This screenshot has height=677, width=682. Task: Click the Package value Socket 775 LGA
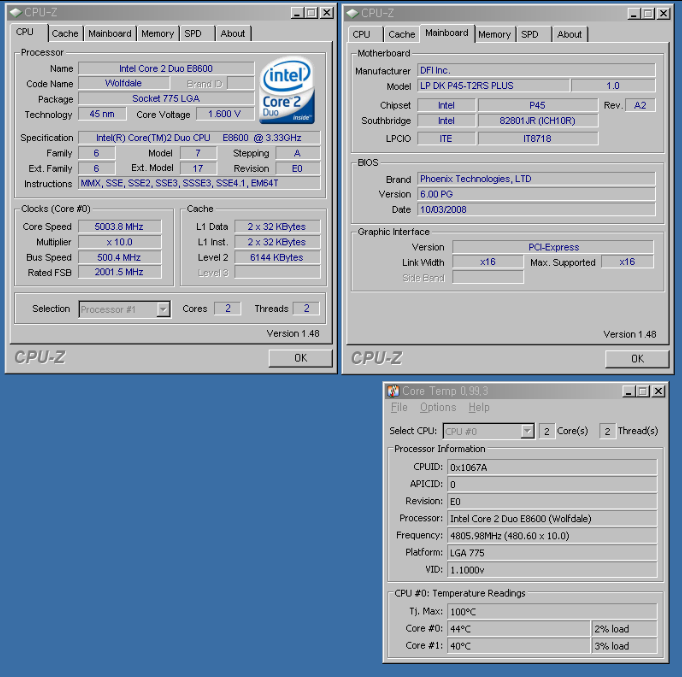[166, 99]
